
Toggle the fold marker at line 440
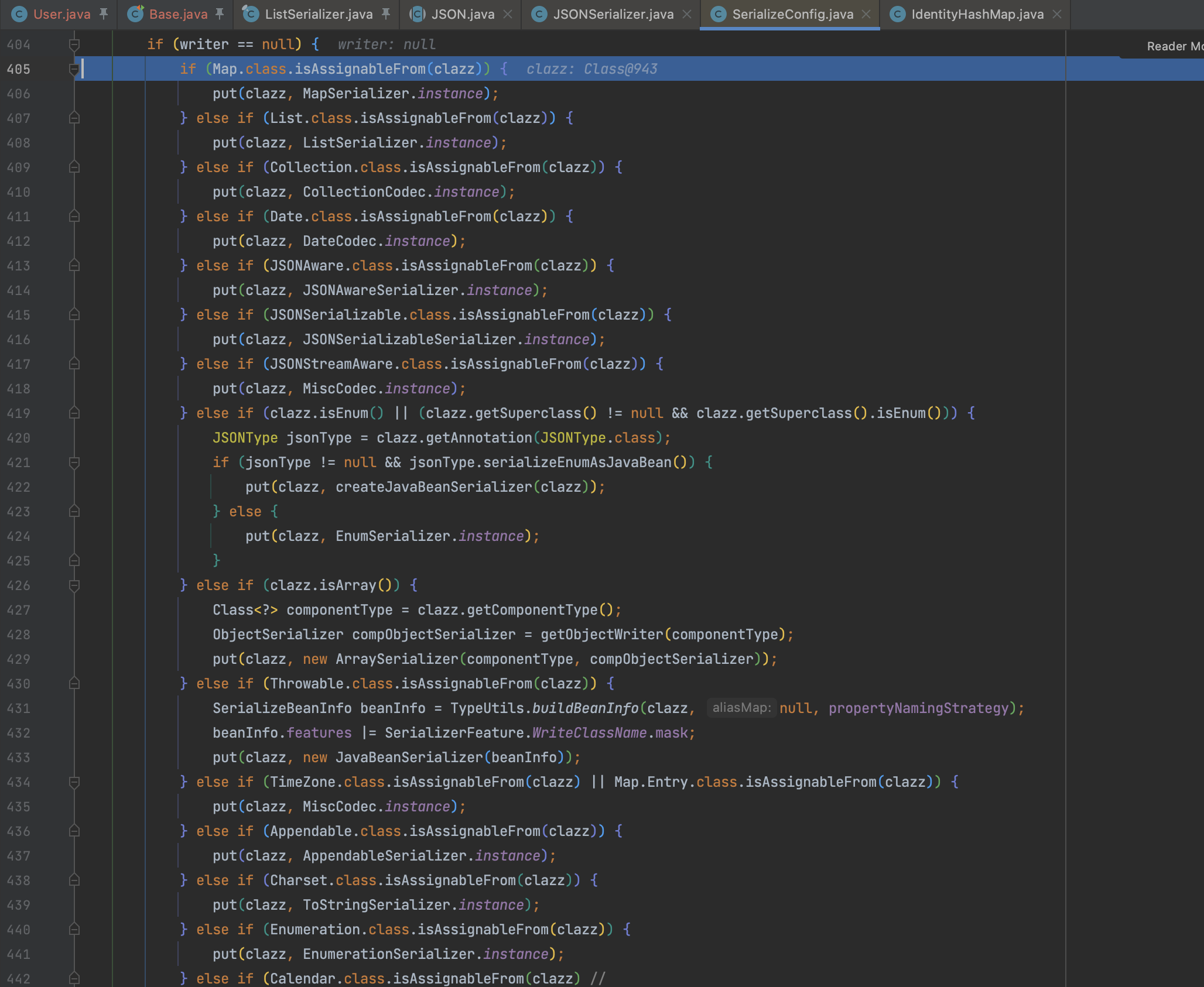pyautogui.click(x=74, y=930)
